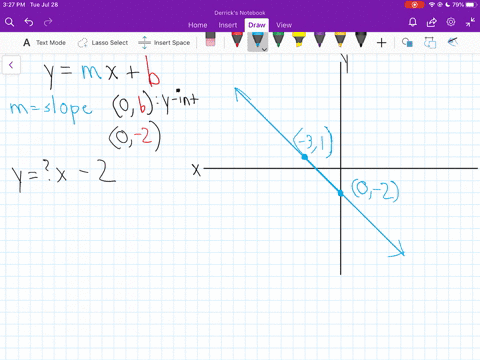Exit full screen mode arrows
Image resolution: width=480 pixels, height=360 pixels.
click(x=470, y=22)
